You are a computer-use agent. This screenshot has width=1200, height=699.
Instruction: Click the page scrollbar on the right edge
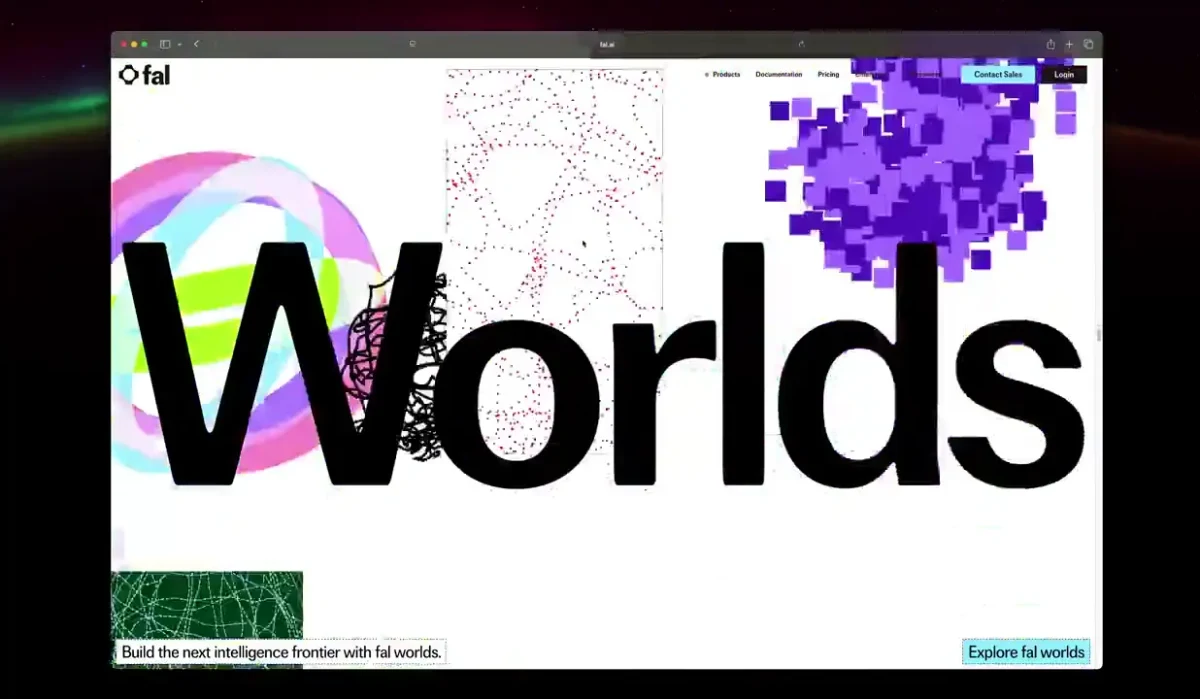[x=1099, y=335]
